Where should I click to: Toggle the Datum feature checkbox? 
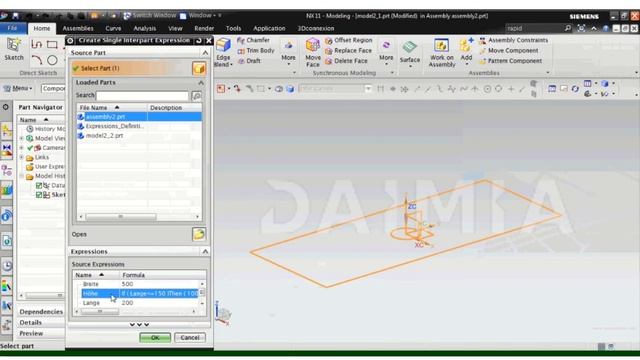(x=39, y=185)
